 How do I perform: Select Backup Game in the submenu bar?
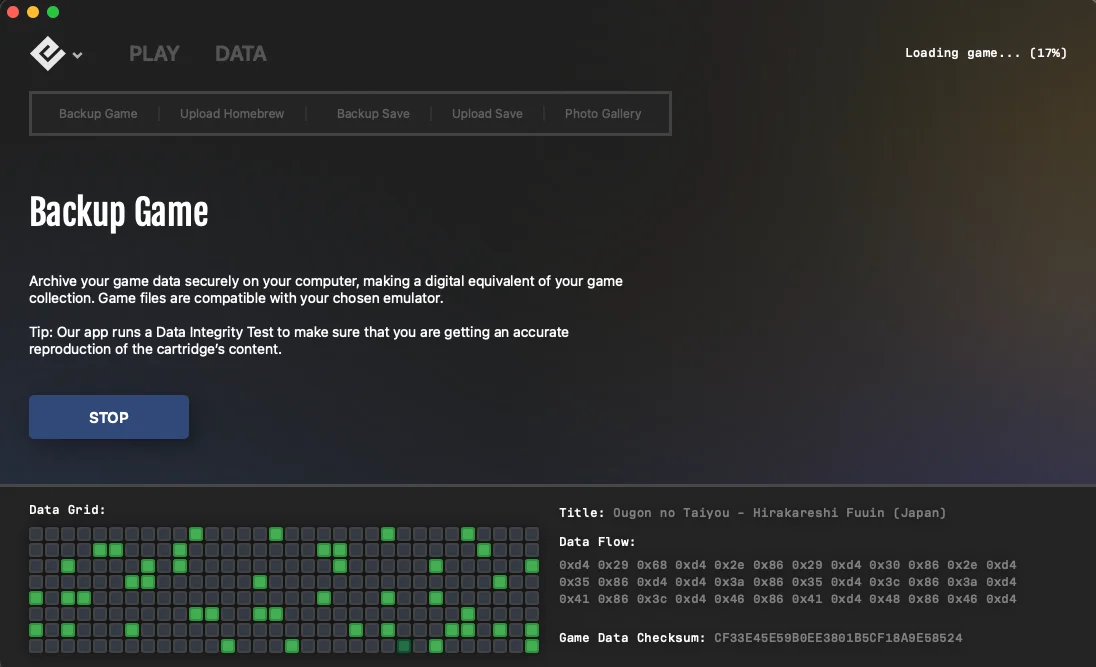(x=98, y=114)
